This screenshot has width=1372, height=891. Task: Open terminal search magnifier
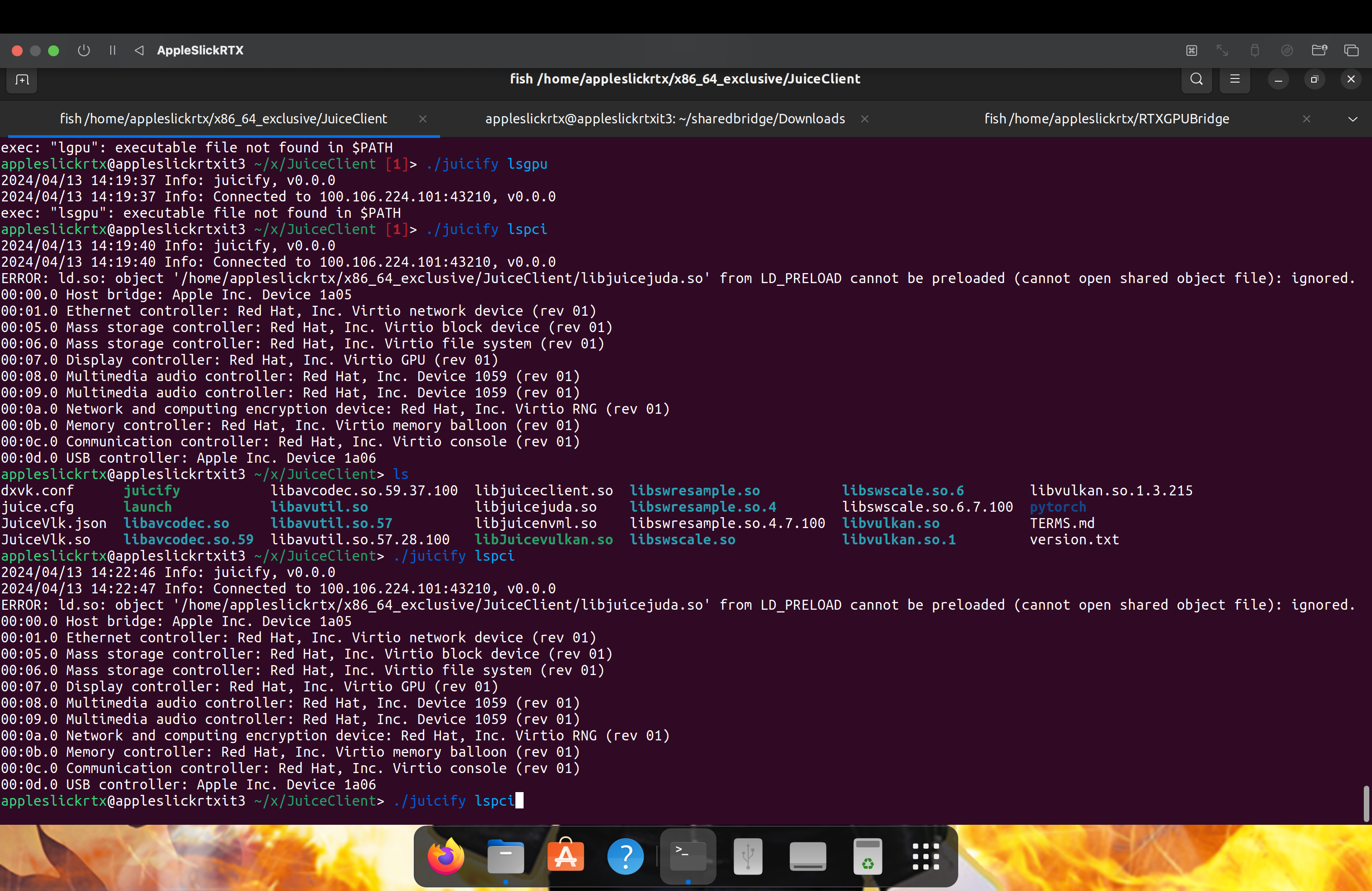click(1197, 79)
